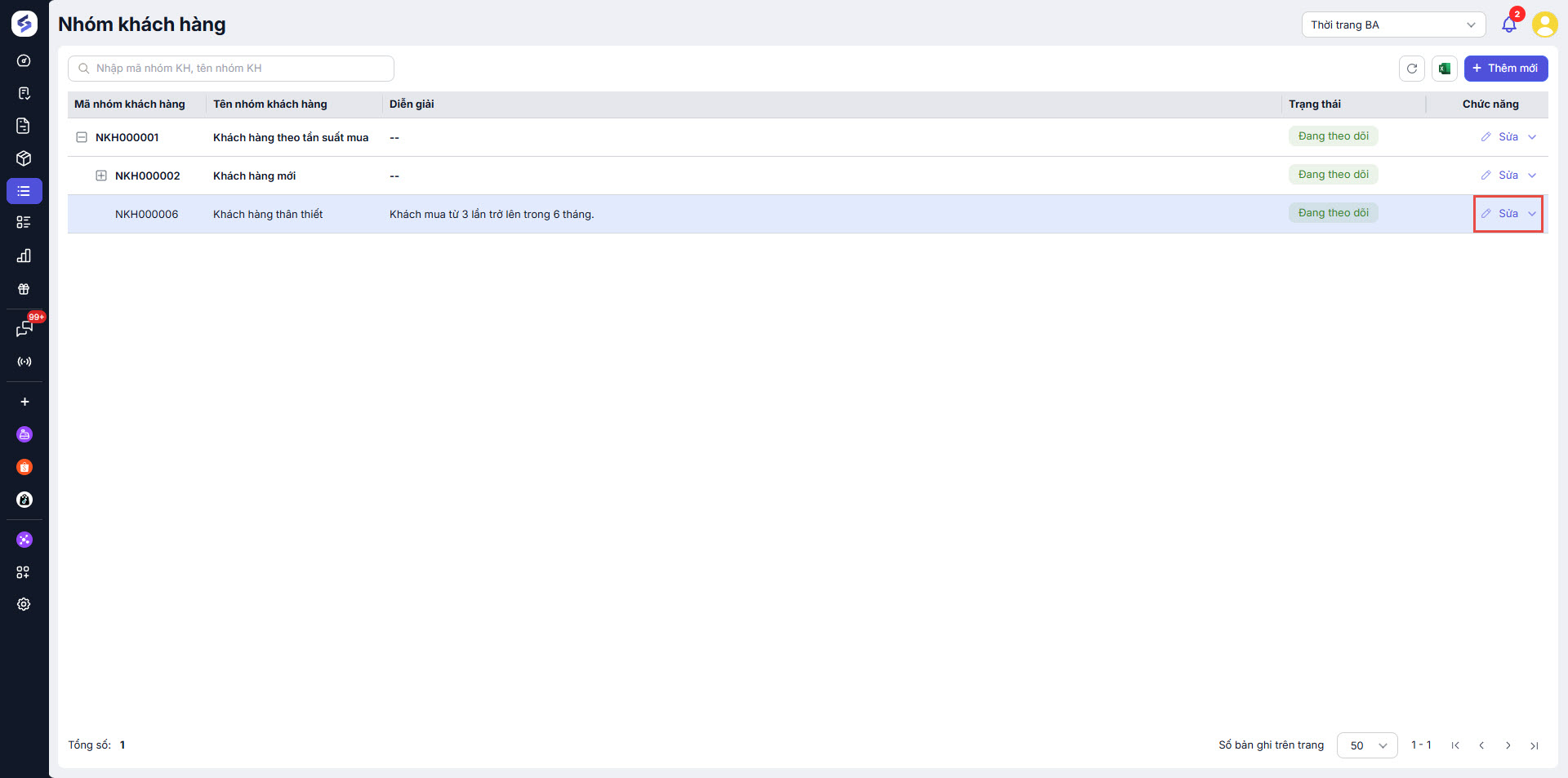1568x778 pixels.
Task: Click the plus icon in the sidebar
Action: click(24, 402)
